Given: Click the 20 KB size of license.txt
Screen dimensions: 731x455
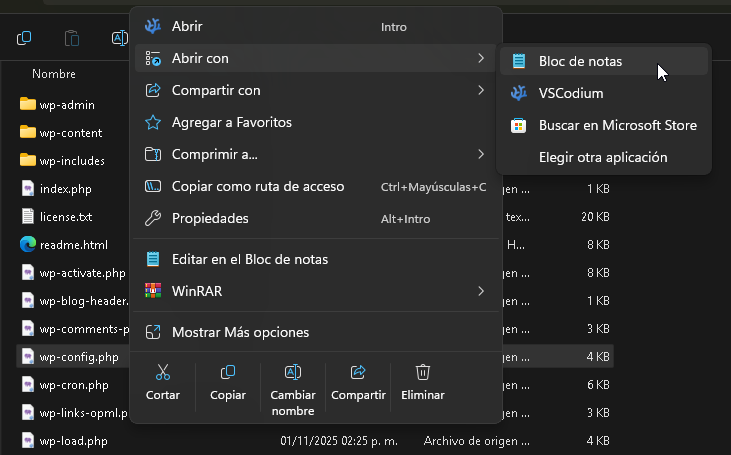Looking at the screenshot, I should point(595,216).
